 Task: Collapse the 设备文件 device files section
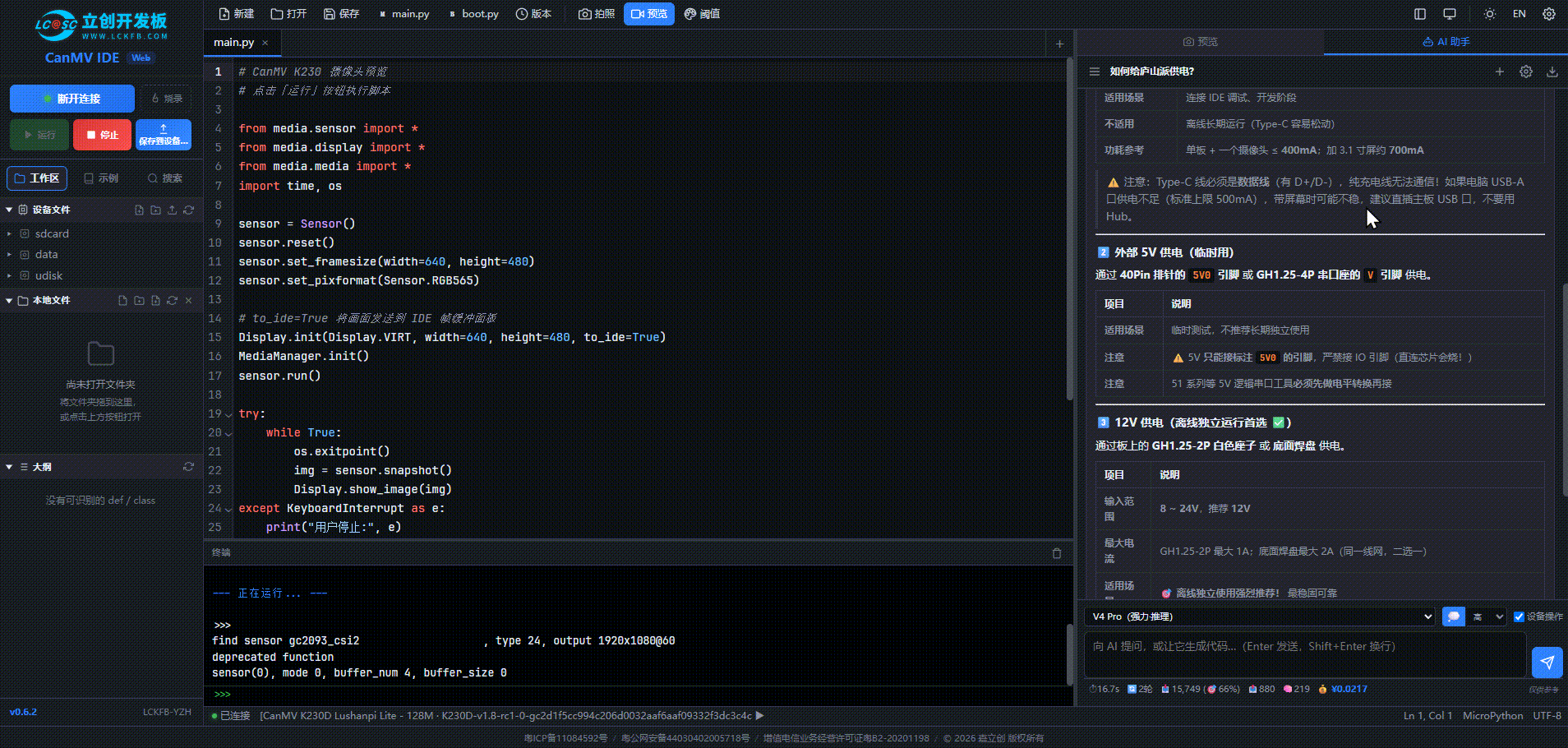click(x=9, y=210)
